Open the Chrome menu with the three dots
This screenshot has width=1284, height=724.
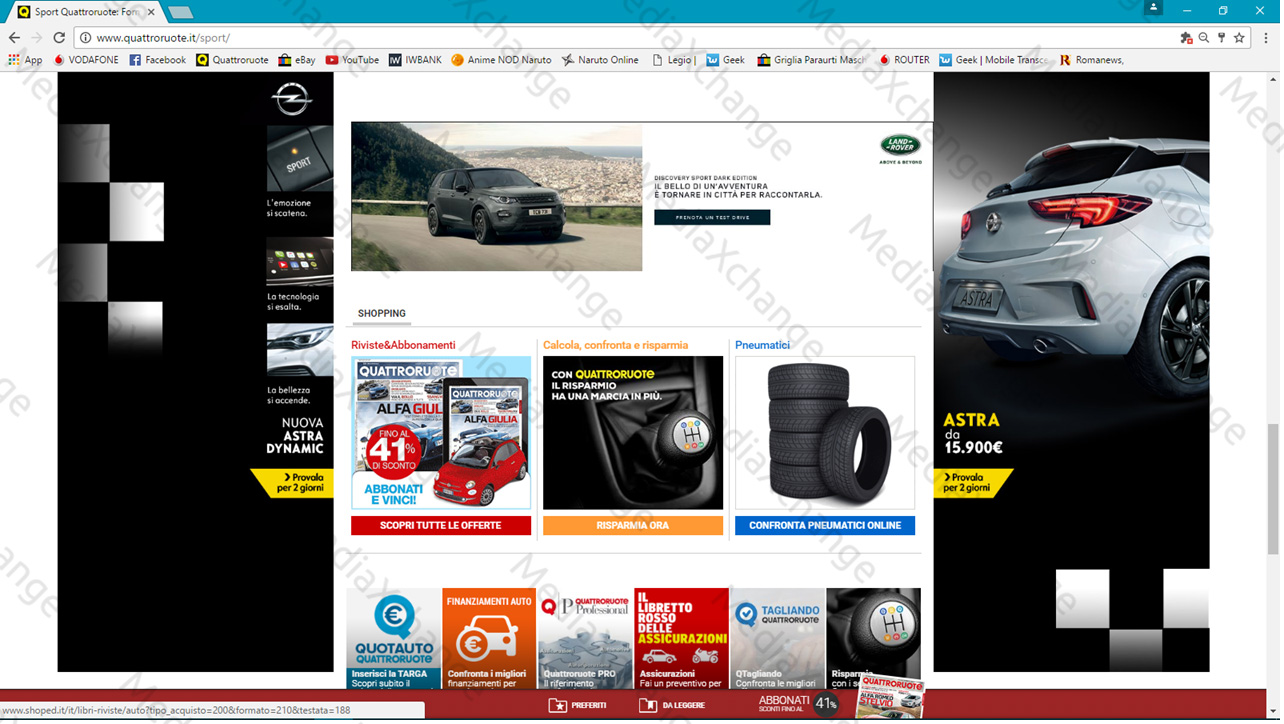1266,38
